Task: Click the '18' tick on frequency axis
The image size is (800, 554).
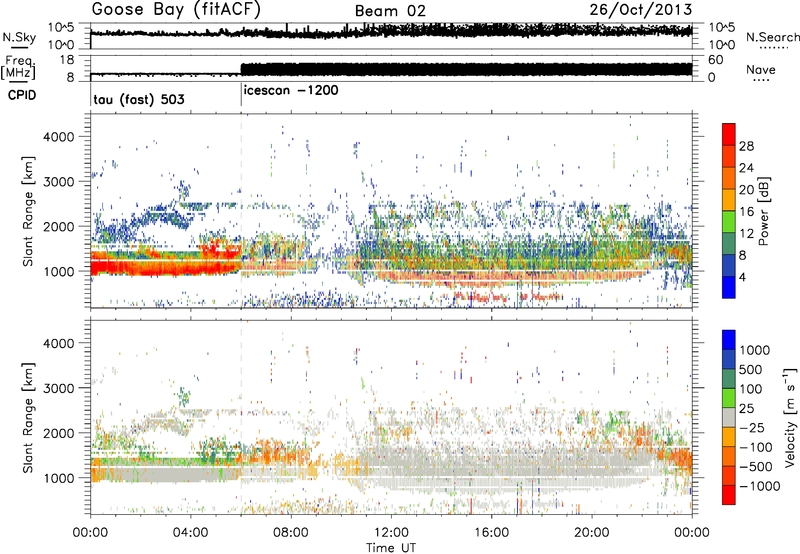Action: tap(67, 60)
